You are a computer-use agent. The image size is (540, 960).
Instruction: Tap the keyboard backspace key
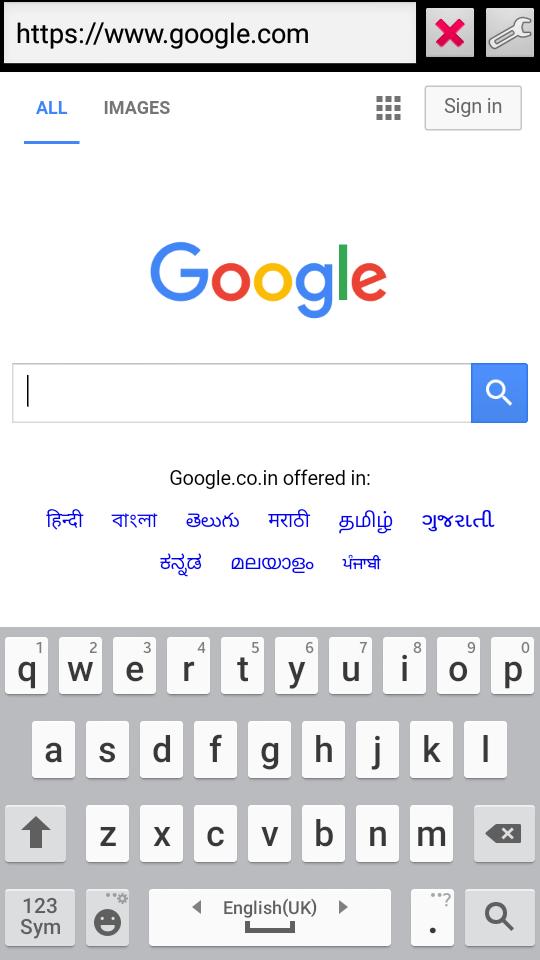coord(504,833)
